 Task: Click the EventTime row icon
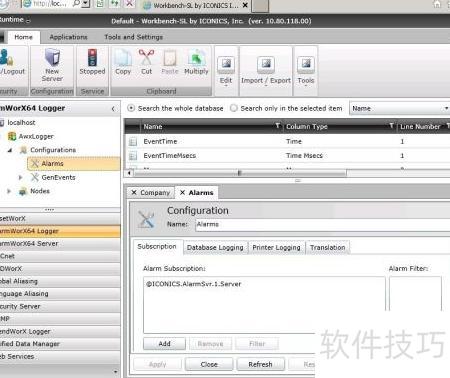(x=133, y=142)
